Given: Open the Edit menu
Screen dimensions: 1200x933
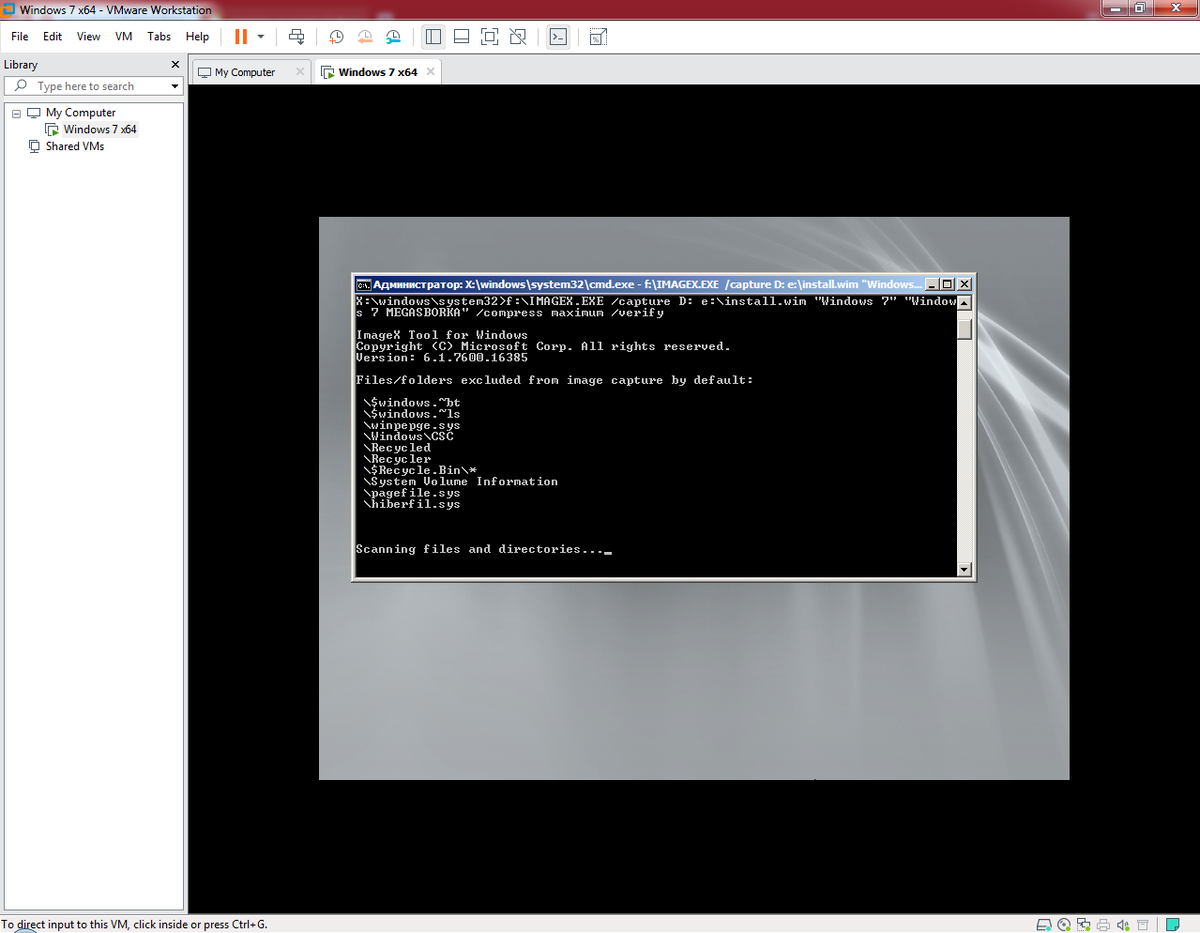Looking at the screenshot, I should tap(52, 36).
